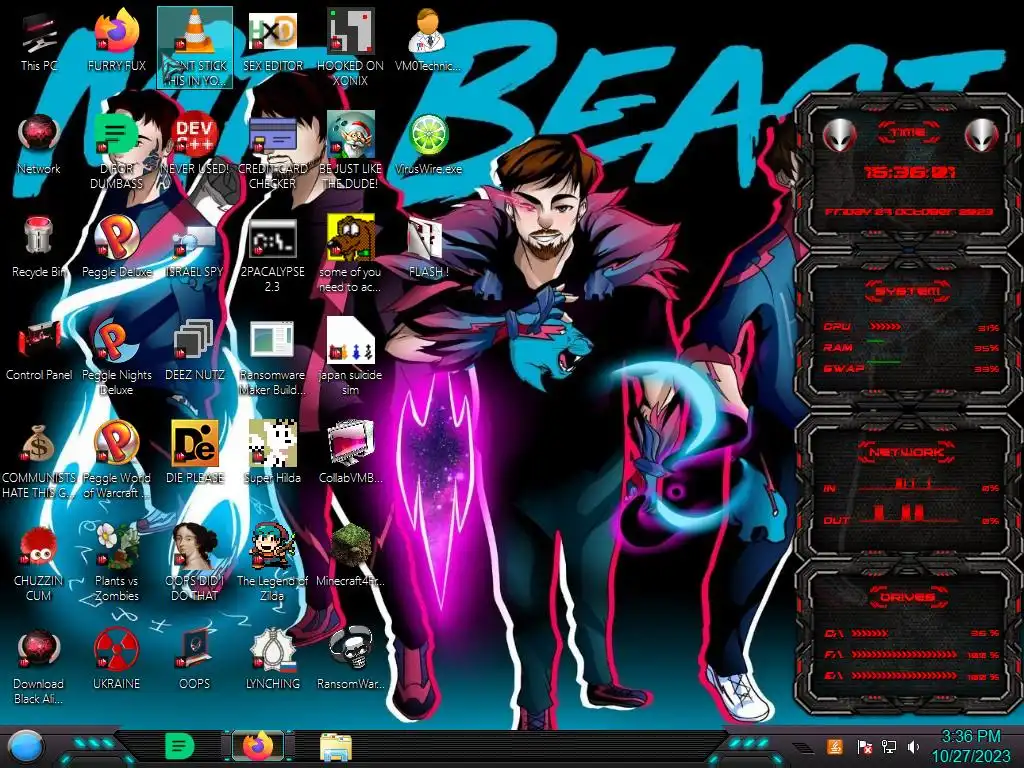Launch the red fuzzy CHUZZIN icon
This screenshot has width=1024, height=768.
(39, 547)
